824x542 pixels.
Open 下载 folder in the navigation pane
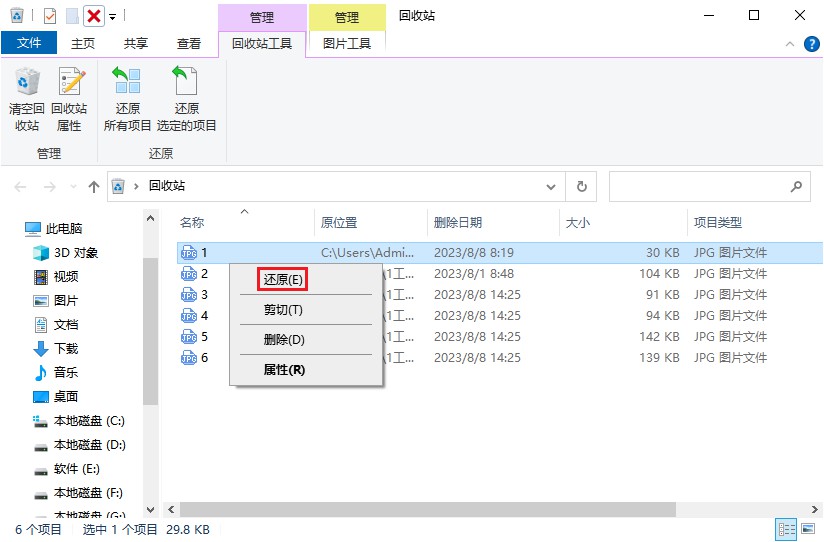[56, 349]
